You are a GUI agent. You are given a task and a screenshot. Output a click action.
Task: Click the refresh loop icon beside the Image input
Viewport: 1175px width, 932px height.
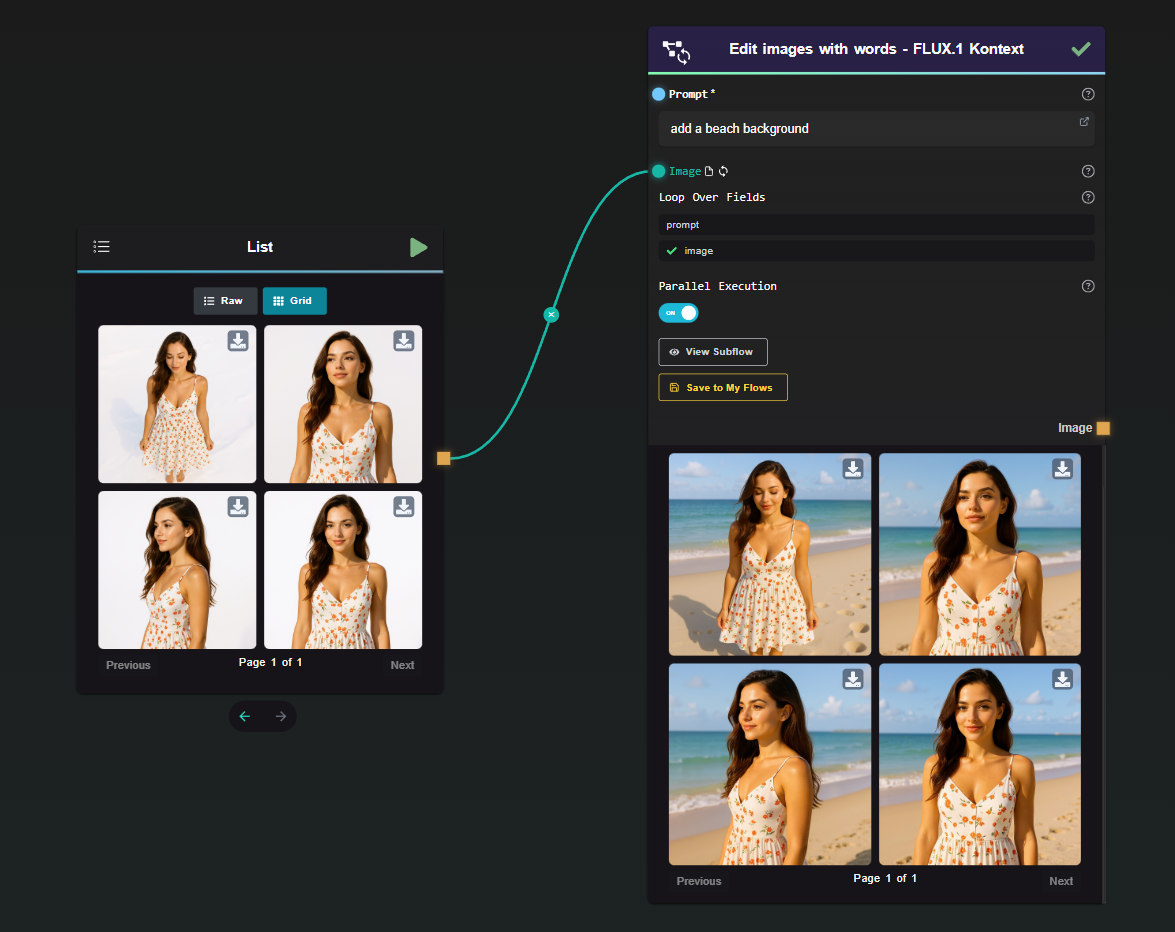tap(723, 171)
